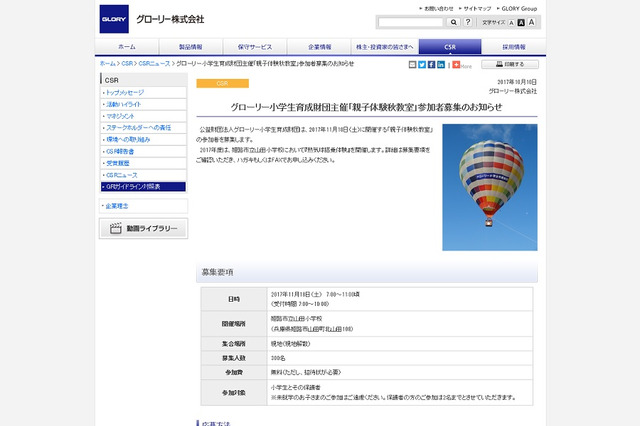Open マネジメント in sidebar
The height and width of the screenshot is (426, 640).
[x=143, y=116]
